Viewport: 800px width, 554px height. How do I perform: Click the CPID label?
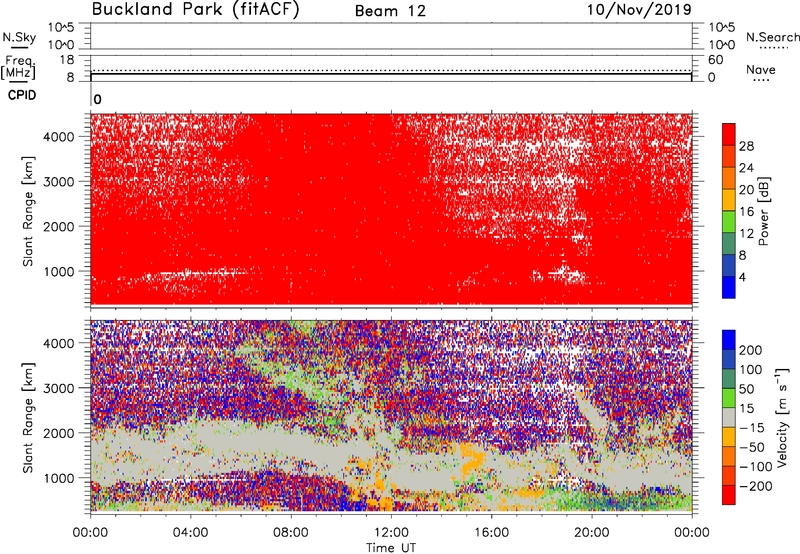22,95
